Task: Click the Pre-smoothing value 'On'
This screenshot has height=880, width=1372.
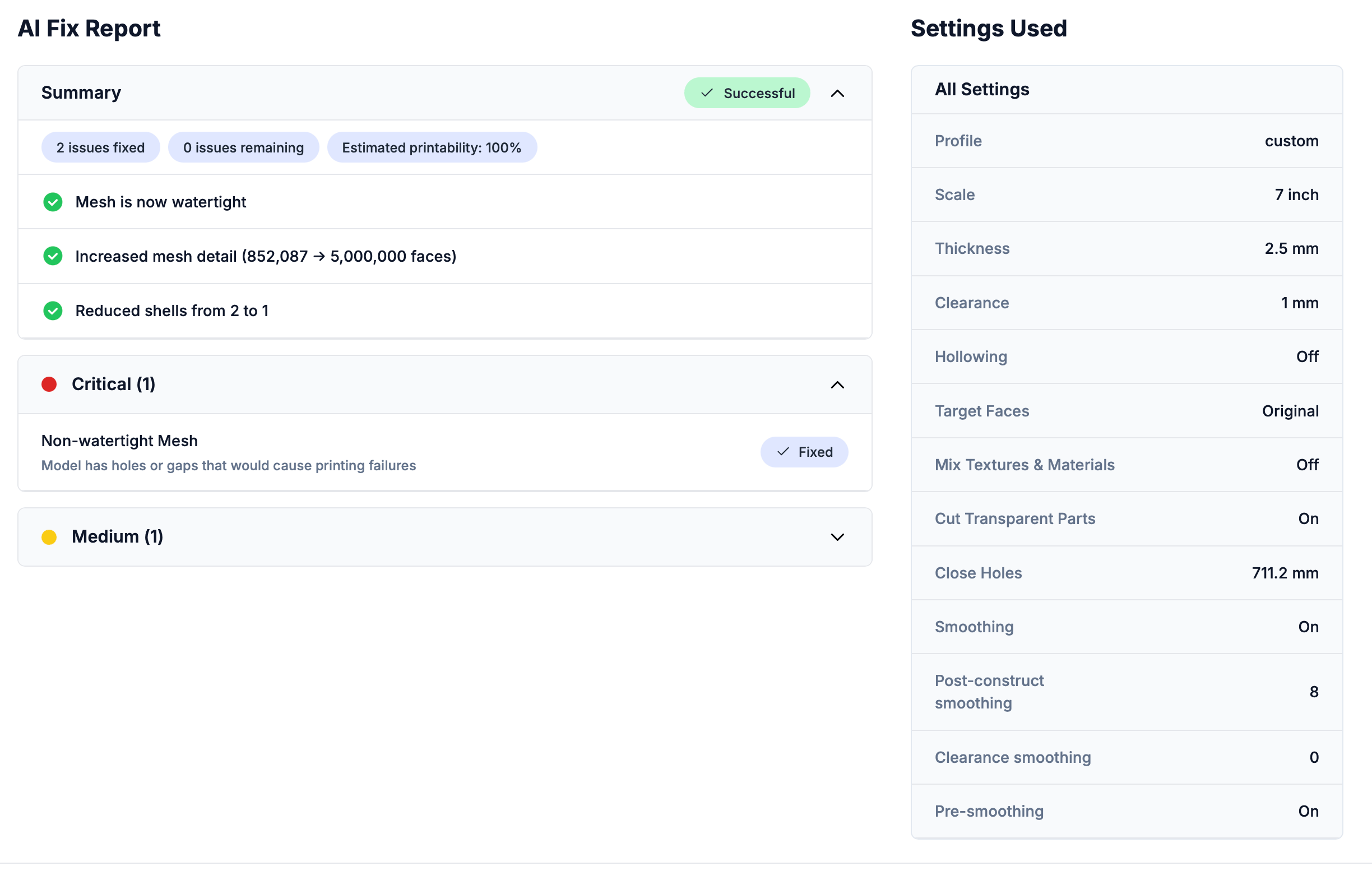Action: click(x=1308, y=812)
